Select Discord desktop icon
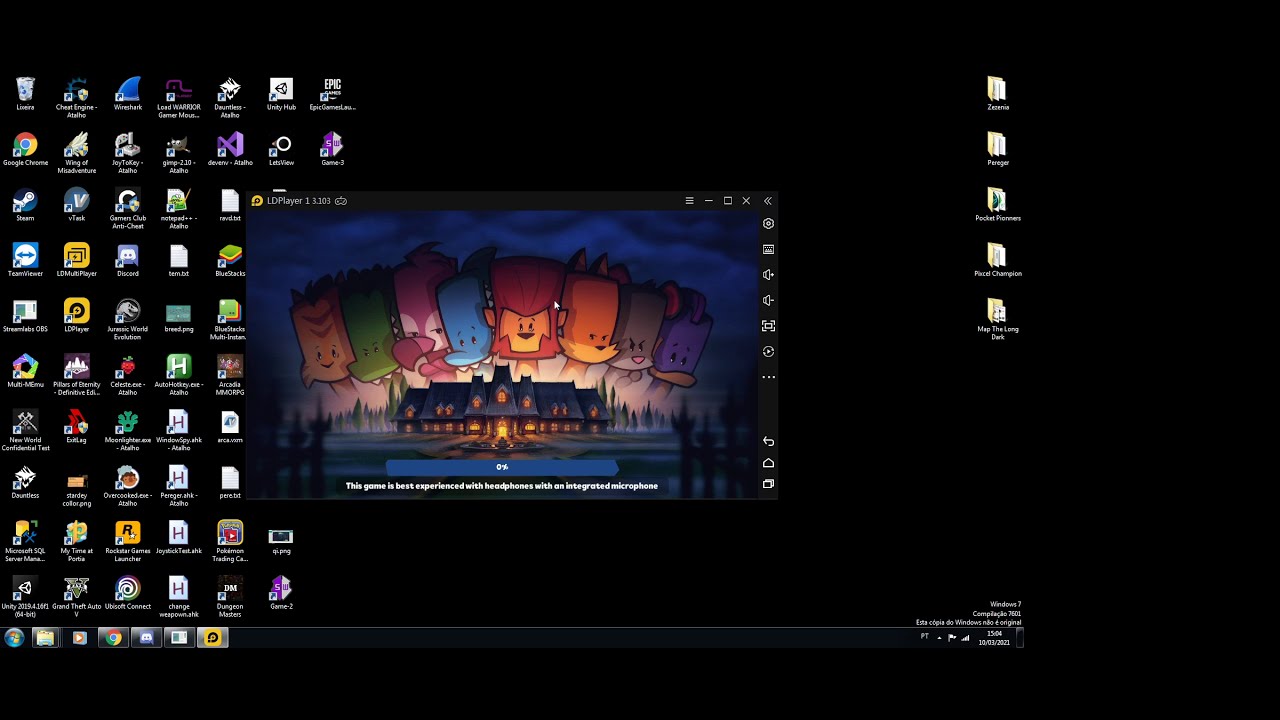 point(128,261)
